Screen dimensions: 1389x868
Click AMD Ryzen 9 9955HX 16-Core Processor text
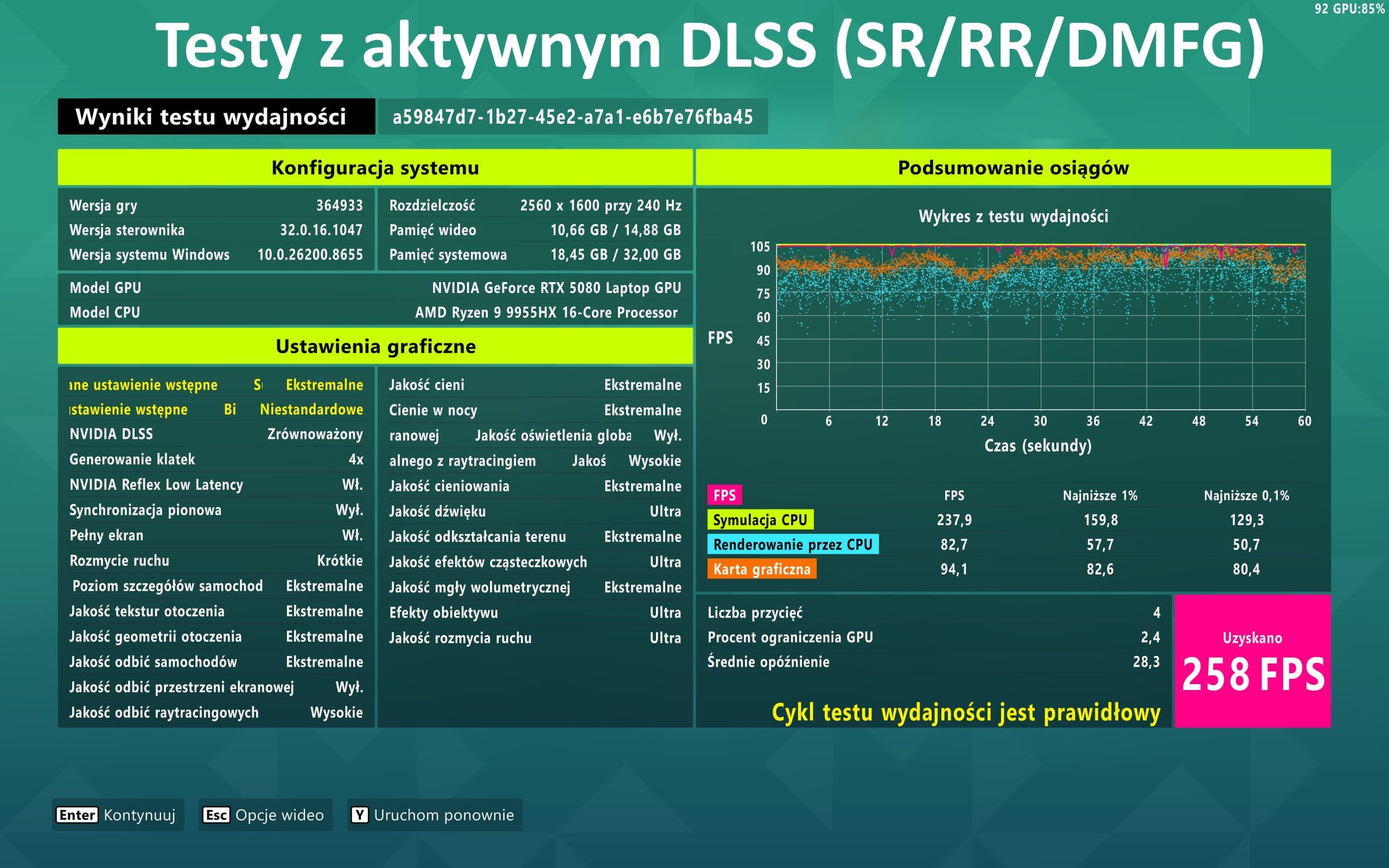[546, 313]
